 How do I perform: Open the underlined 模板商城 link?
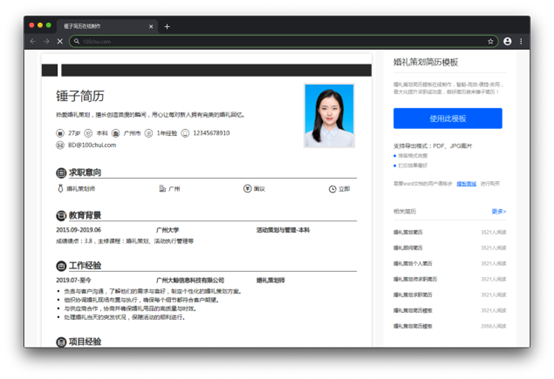pos(466,184)
